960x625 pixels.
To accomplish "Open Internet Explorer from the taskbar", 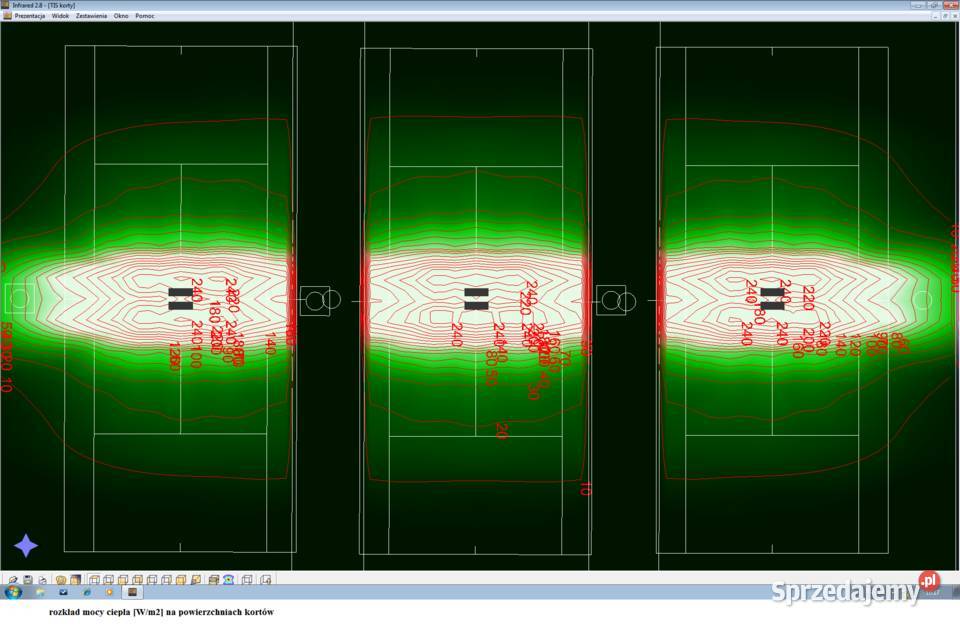I will (x=86, y=592).
